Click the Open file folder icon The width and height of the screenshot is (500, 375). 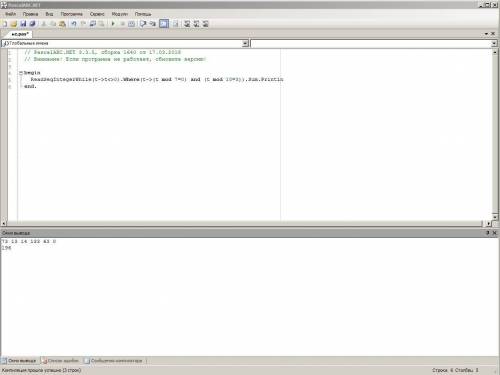[14, 24]
